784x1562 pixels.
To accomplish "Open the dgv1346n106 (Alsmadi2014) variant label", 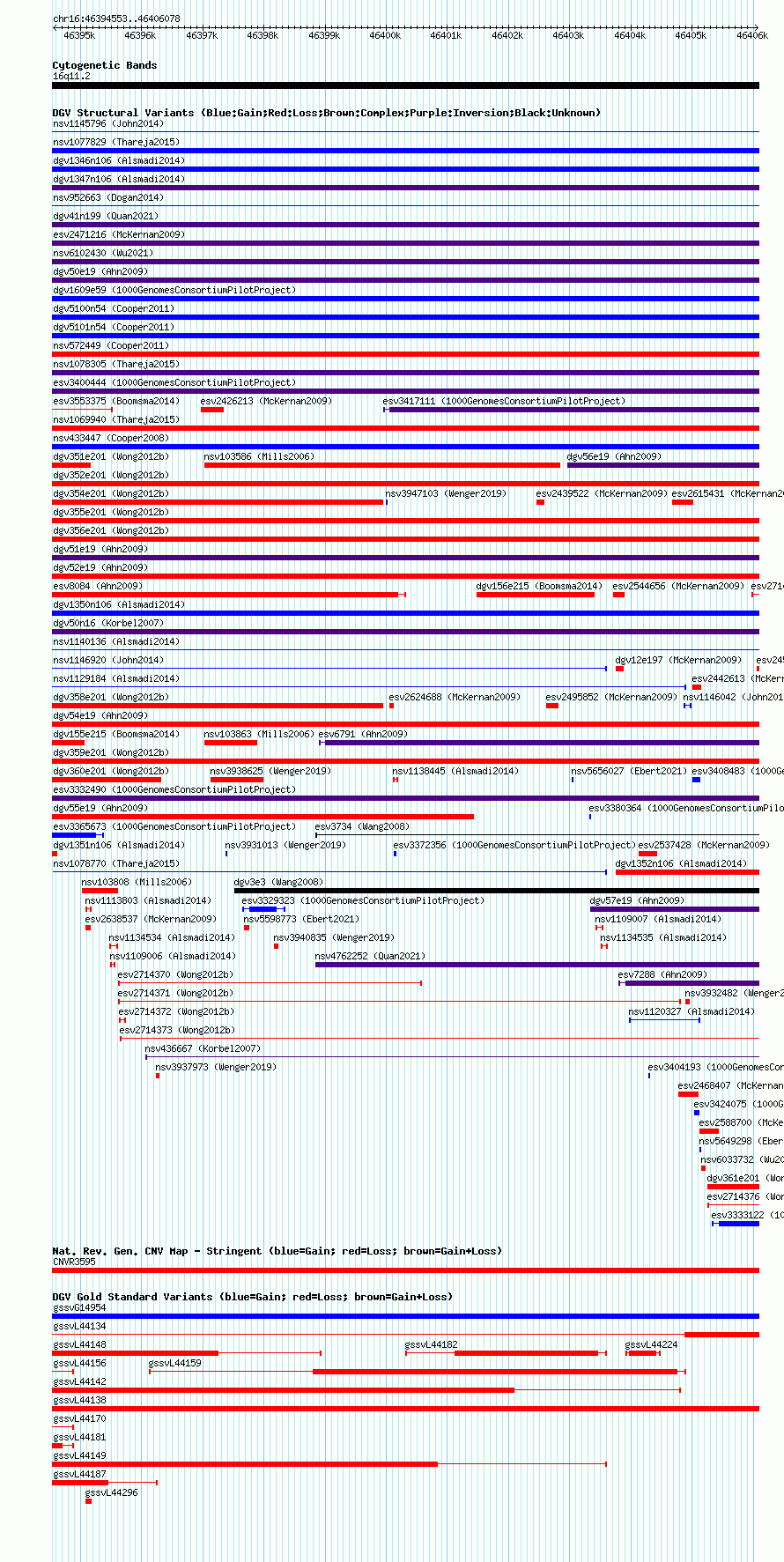I will tap(119, 160).
